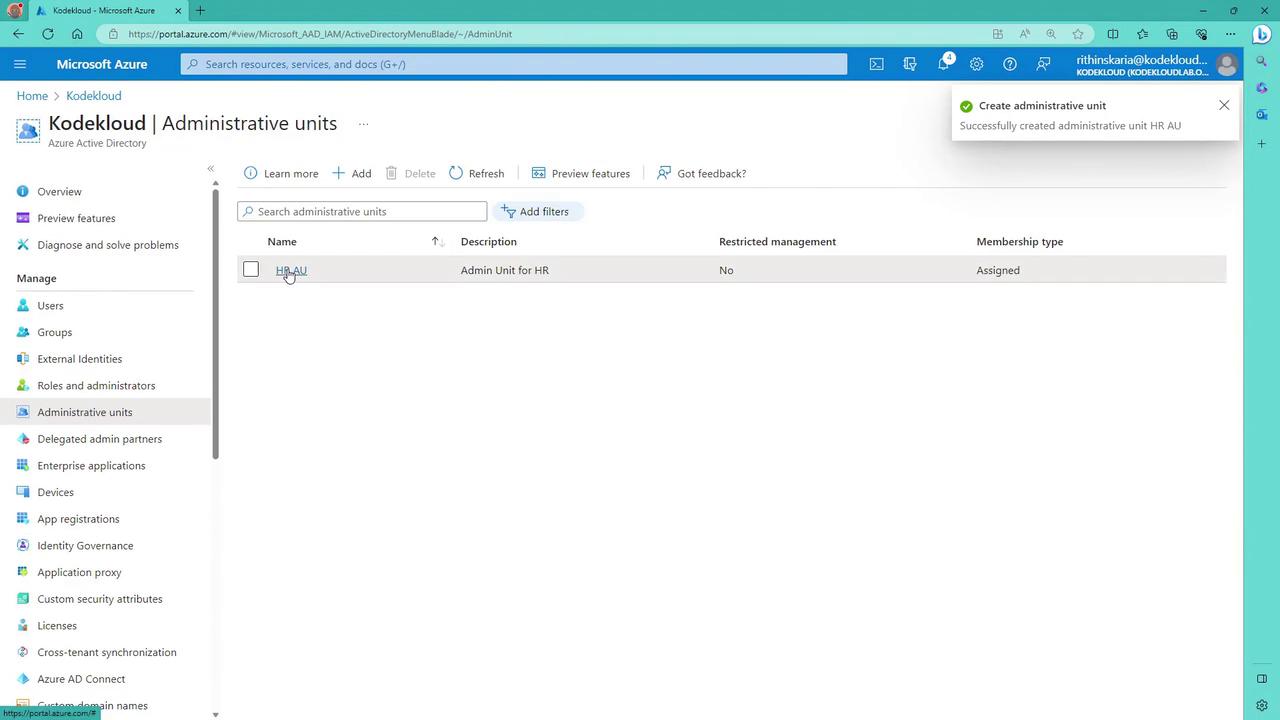
Task: Select Administrative units in left menu
Action: [85, 412]
